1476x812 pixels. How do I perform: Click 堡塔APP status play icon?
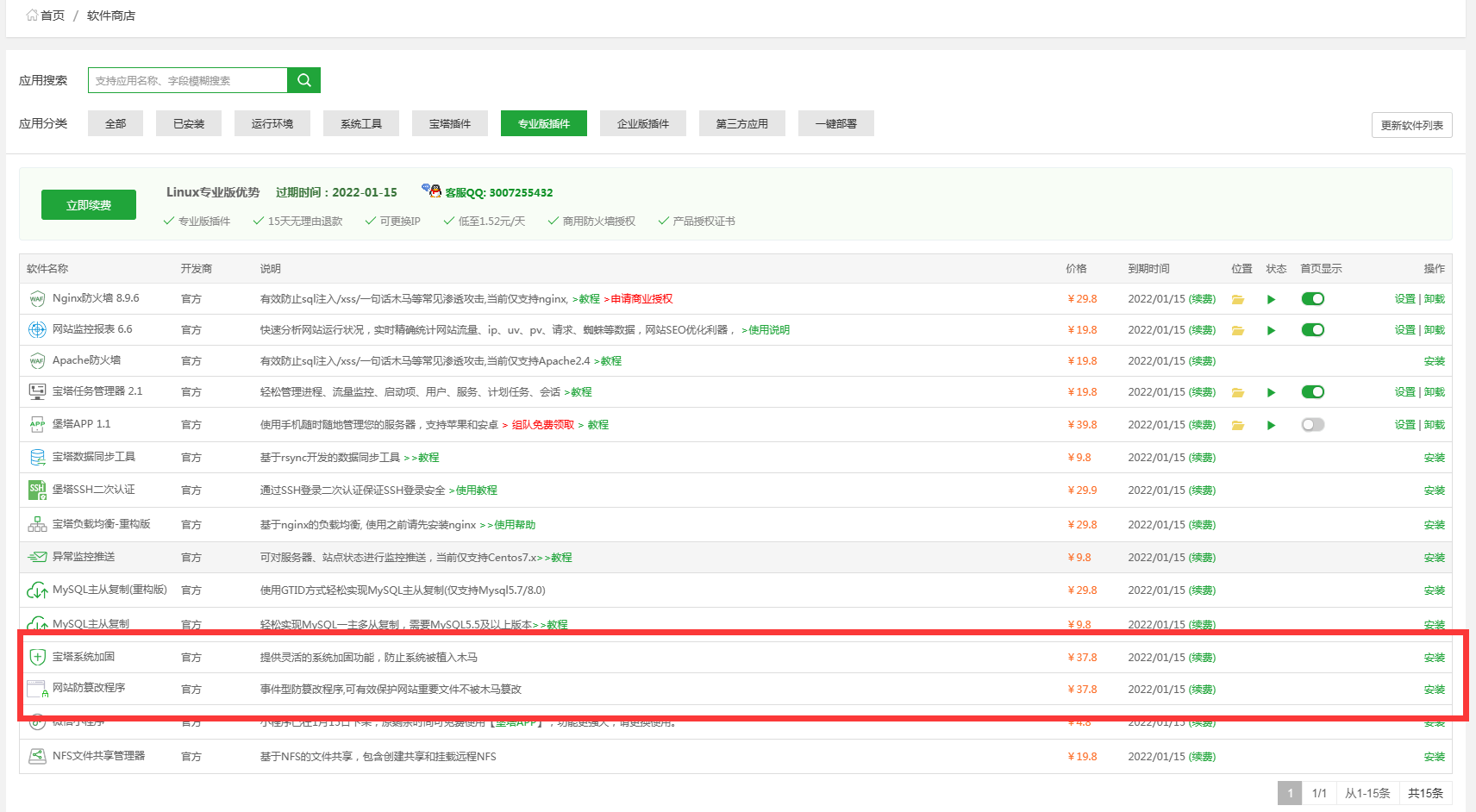tap(1271, 425)
